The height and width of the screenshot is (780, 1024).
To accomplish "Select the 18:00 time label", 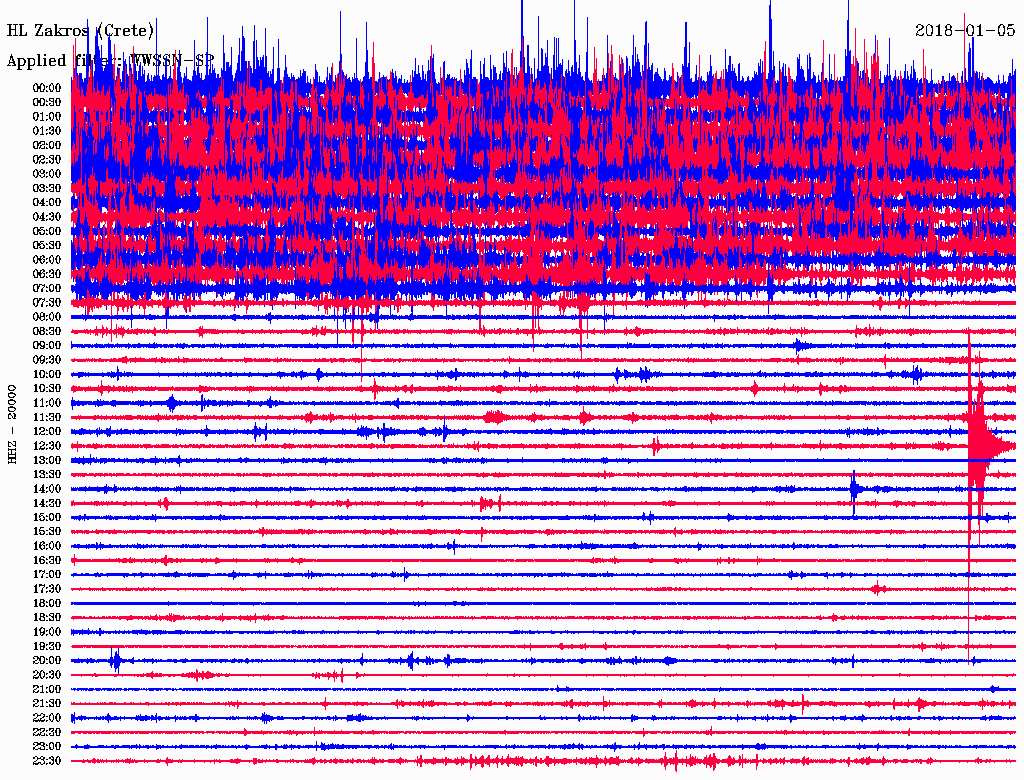I will tap(47, 604).
